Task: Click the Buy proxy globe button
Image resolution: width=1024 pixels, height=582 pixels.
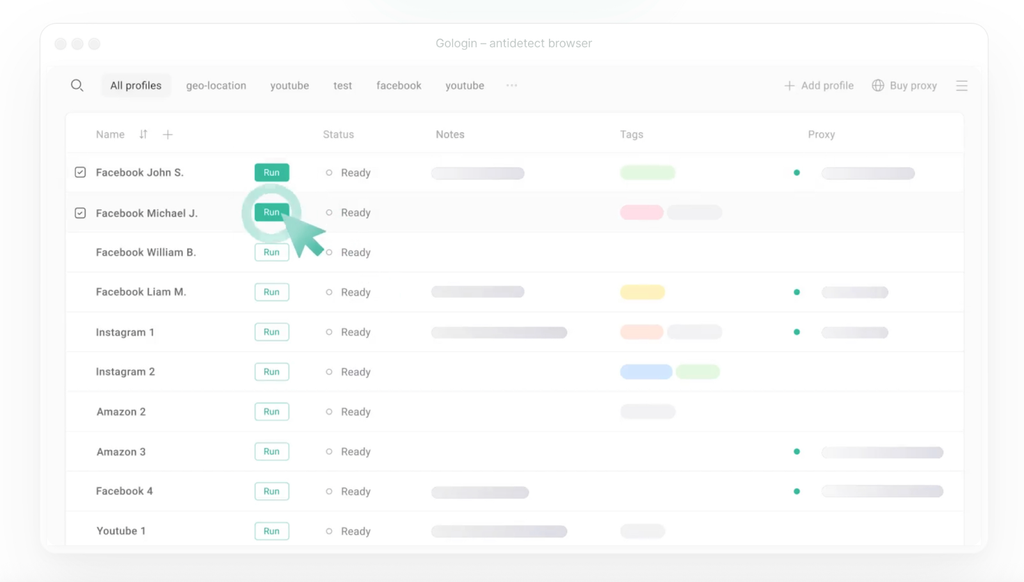Action: click(904, 86)
